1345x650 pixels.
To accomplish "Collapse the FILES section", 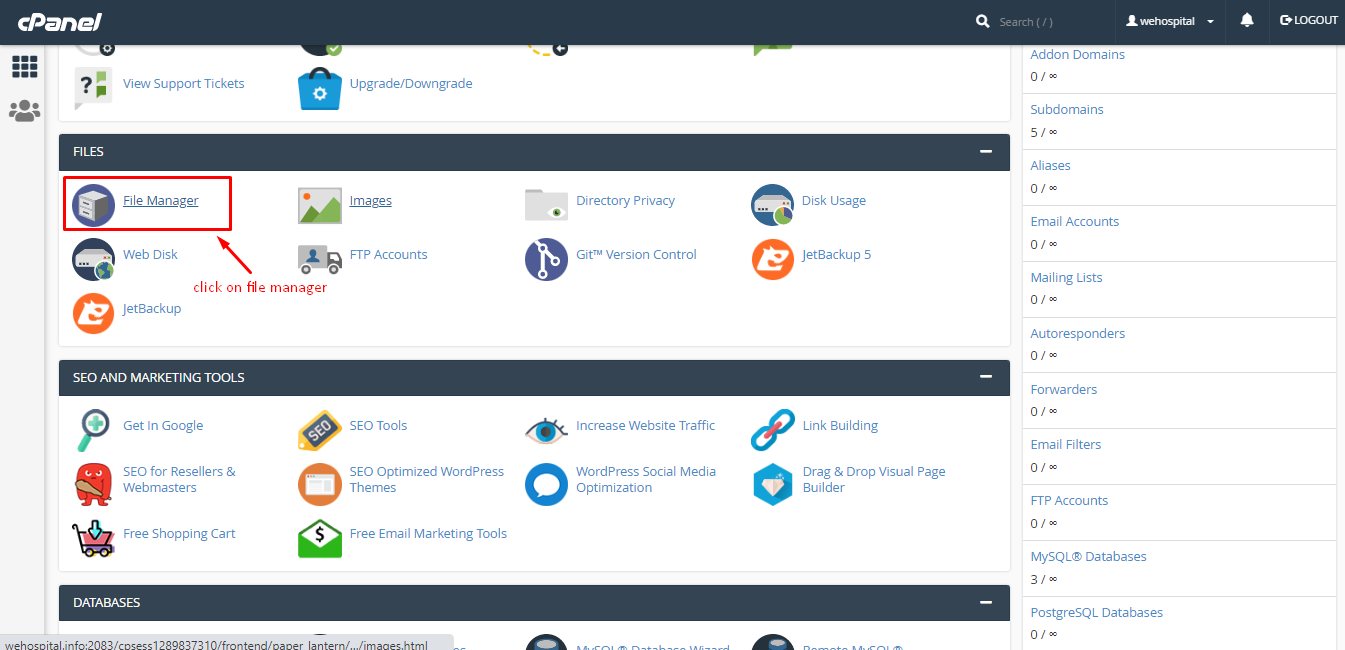I will click(x=985, y=152).
